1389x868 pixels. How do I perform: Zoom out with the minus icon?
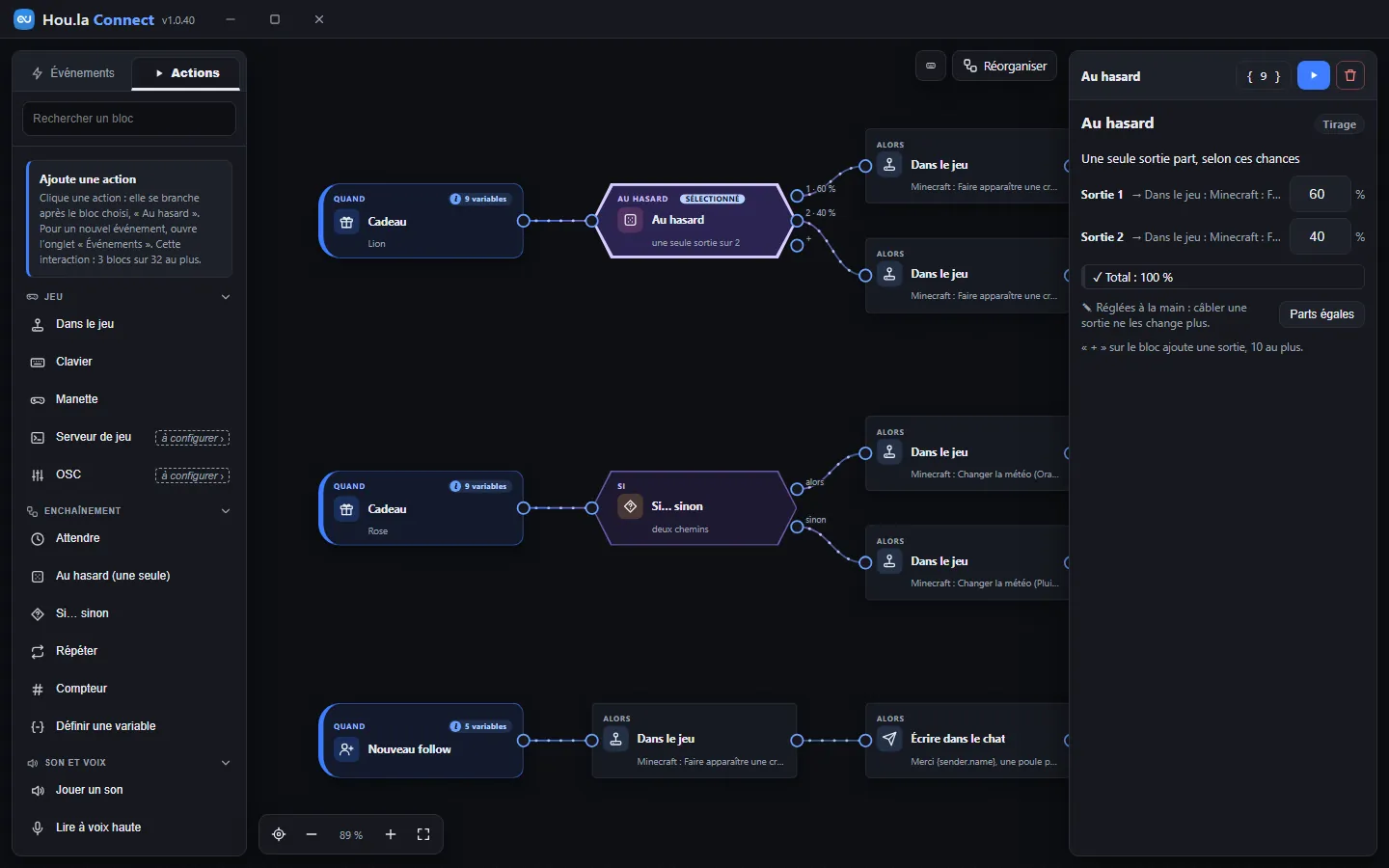pos(312,834)
